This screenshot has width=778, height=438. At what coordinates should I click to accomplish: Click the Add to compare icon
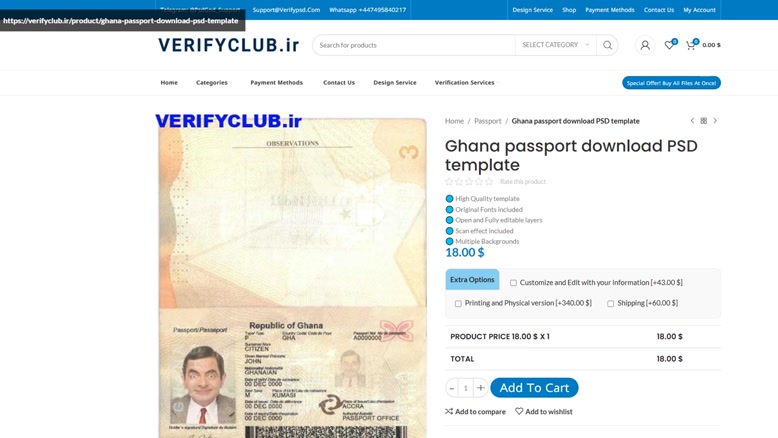[449, 411]
